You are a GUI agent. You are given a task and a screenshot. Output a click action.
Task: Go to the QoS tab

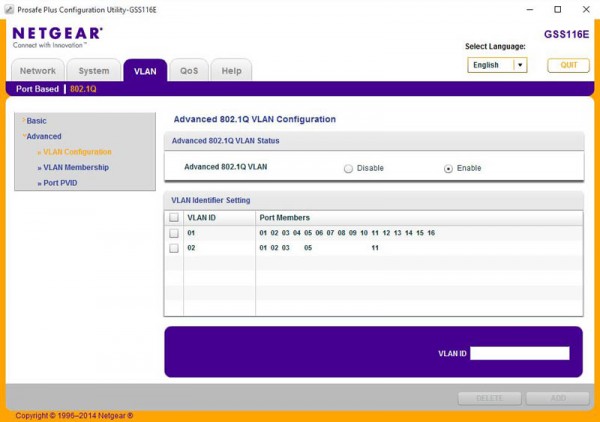coord(189,70)
